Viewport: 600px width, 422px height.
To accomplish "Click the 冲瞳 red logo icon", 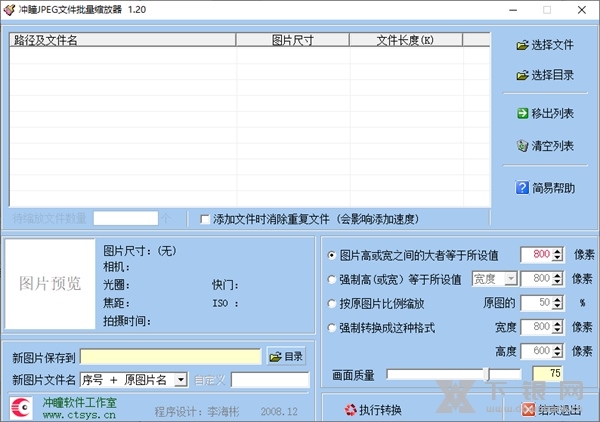I will (21, 408).
